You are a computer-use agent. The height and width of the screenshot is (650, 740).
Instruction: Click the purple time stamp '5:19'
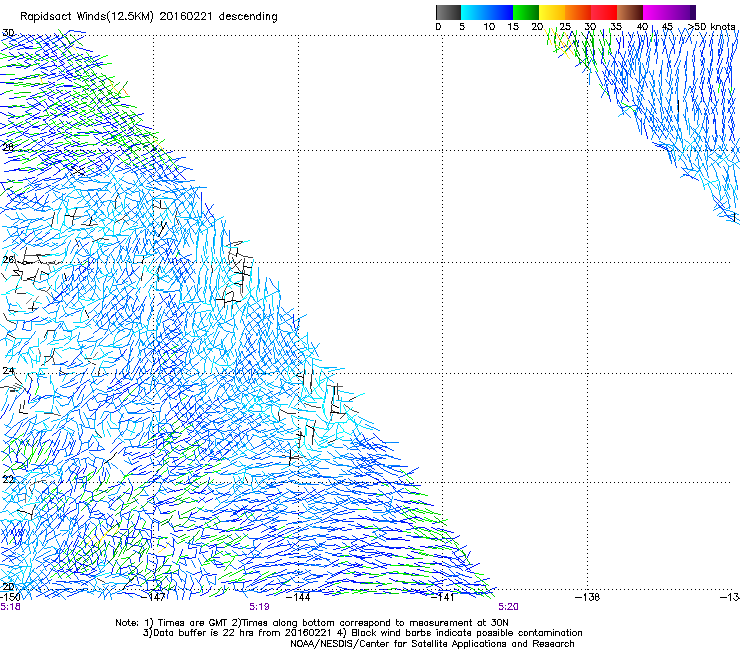pyautogui.click(x=259, y=607)
